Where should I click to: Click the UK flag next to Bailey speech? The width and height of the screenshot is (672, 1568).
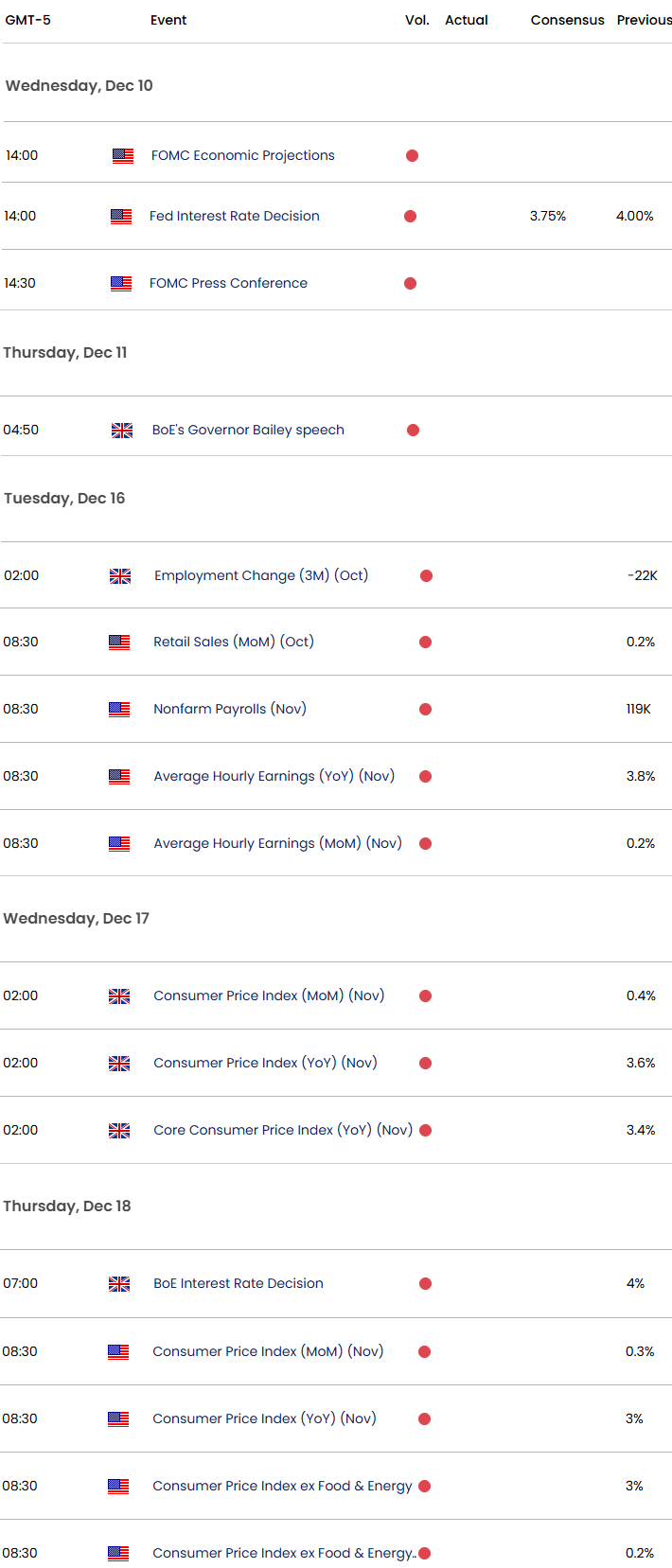(x=122, y=431)
